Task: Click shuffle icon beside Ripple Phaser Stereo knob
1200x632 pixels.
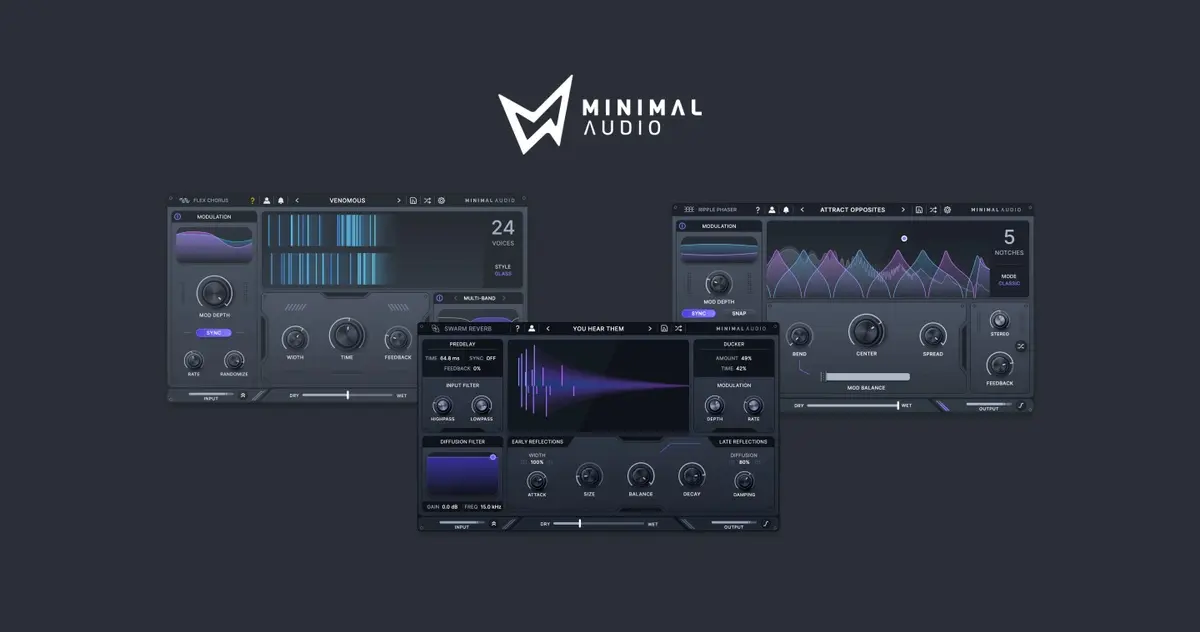Action: click(1021, 346)
